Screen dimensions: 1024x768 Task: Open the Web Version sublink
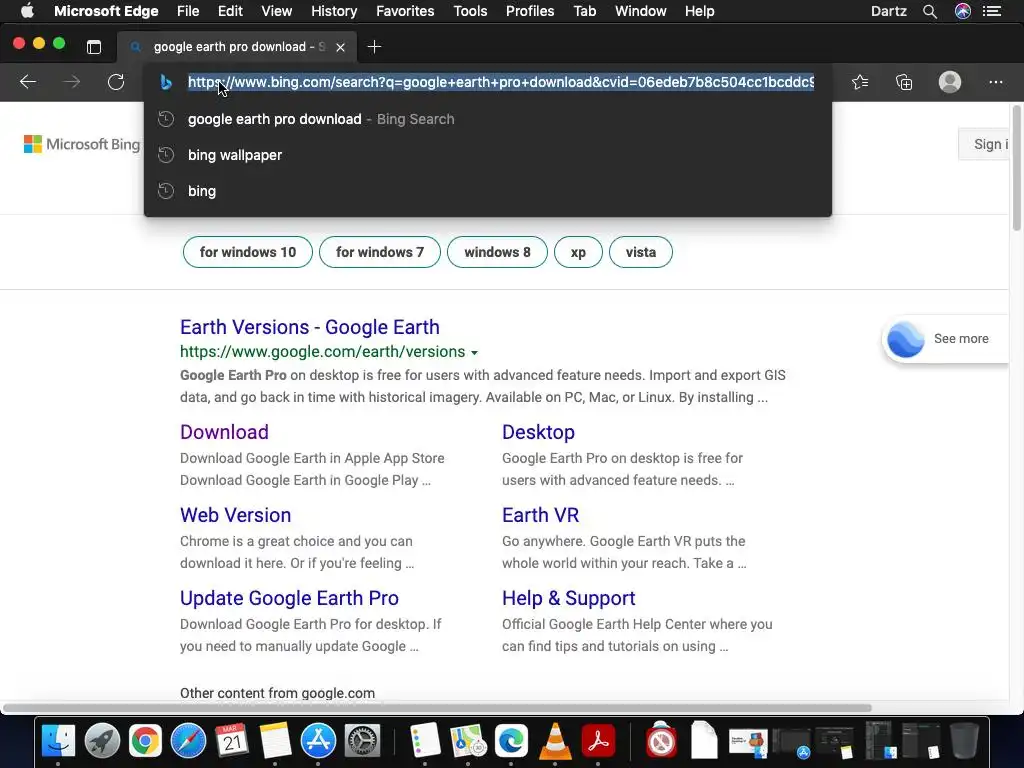(x=235, y=515)
